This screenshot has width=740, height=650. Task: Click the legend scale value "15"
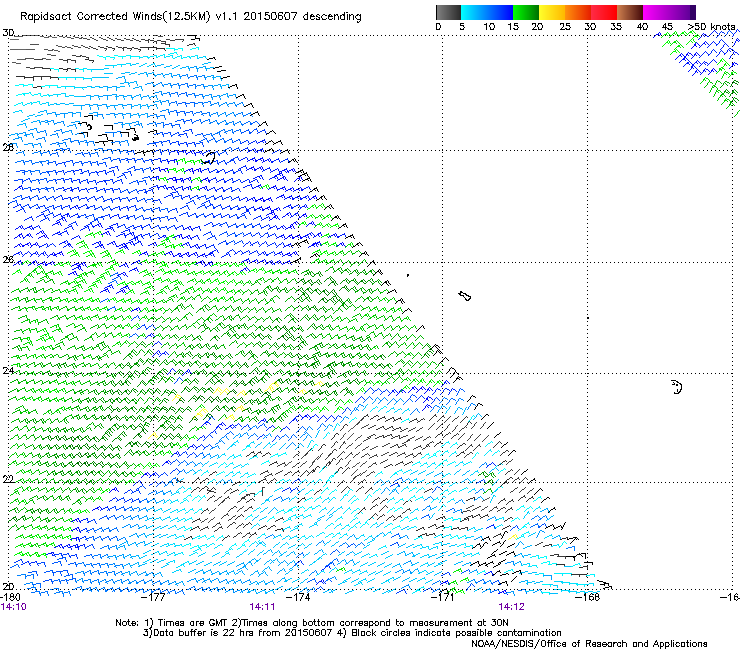513,26
